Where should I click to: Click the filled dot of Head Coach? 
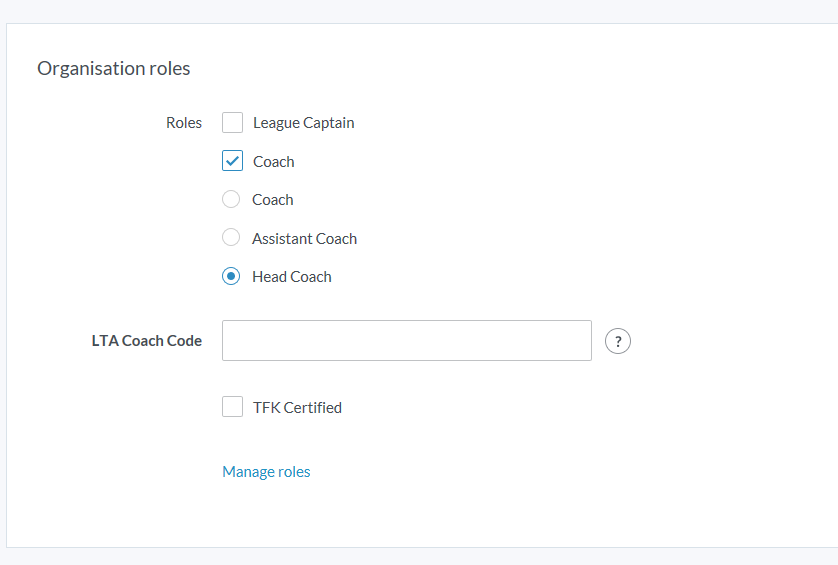(x=231, y=276)
